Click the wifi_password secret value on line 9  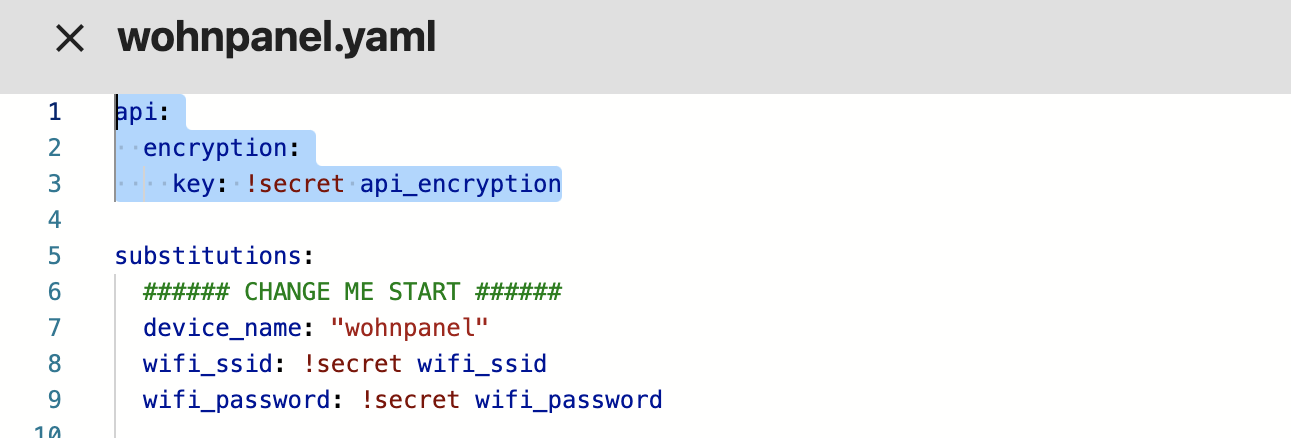pos(568,400)
